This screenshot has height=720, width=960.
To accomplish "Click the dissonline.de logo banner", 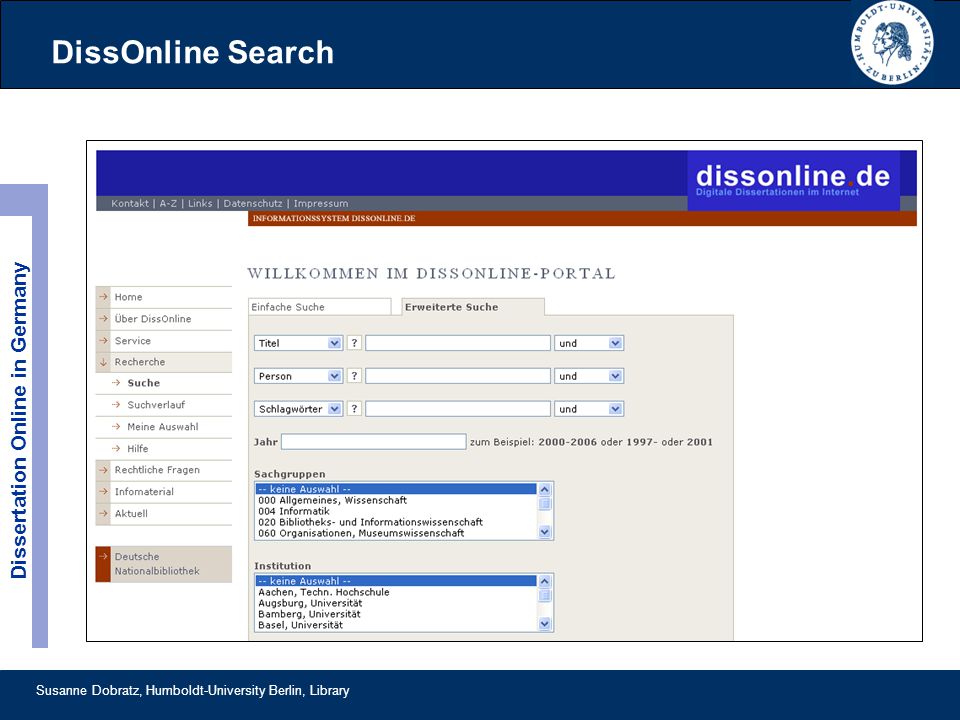I will click(793, 181).
